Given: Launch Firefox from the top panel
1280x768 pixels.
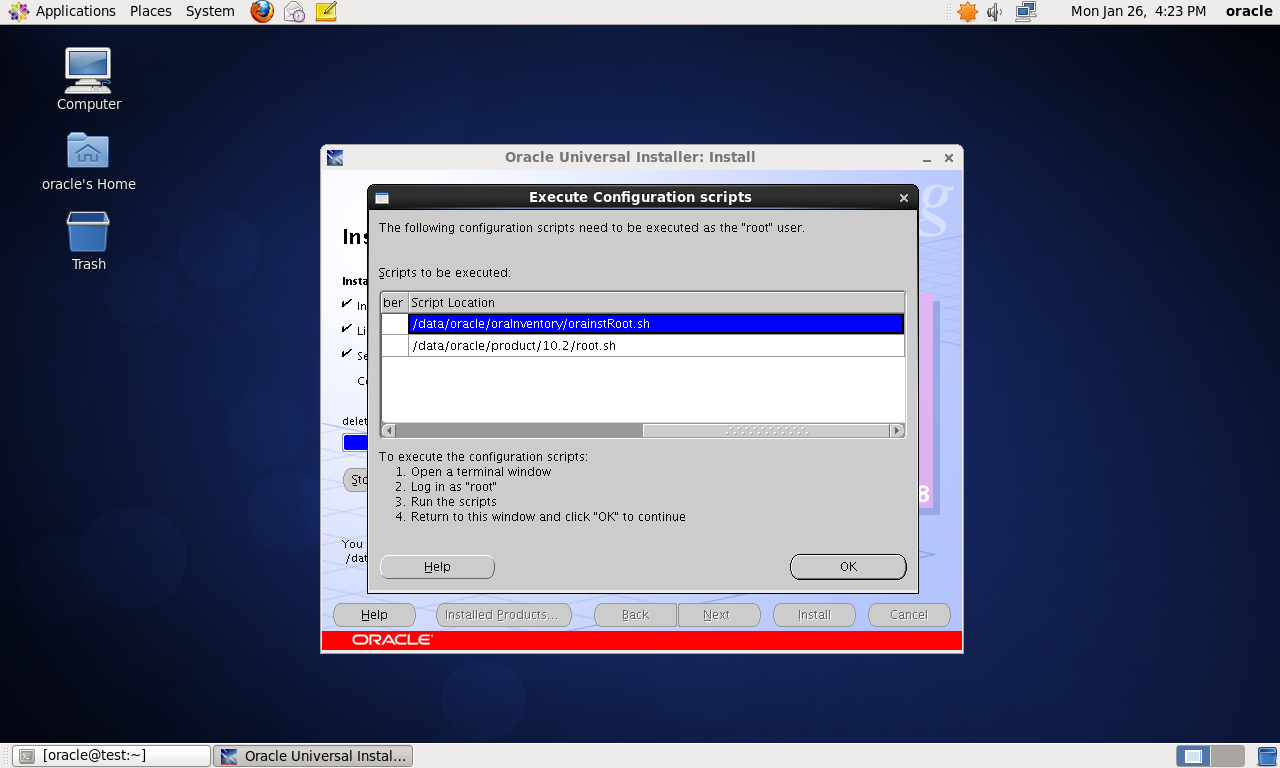Looking at the screenshot, I should point(262,12).
